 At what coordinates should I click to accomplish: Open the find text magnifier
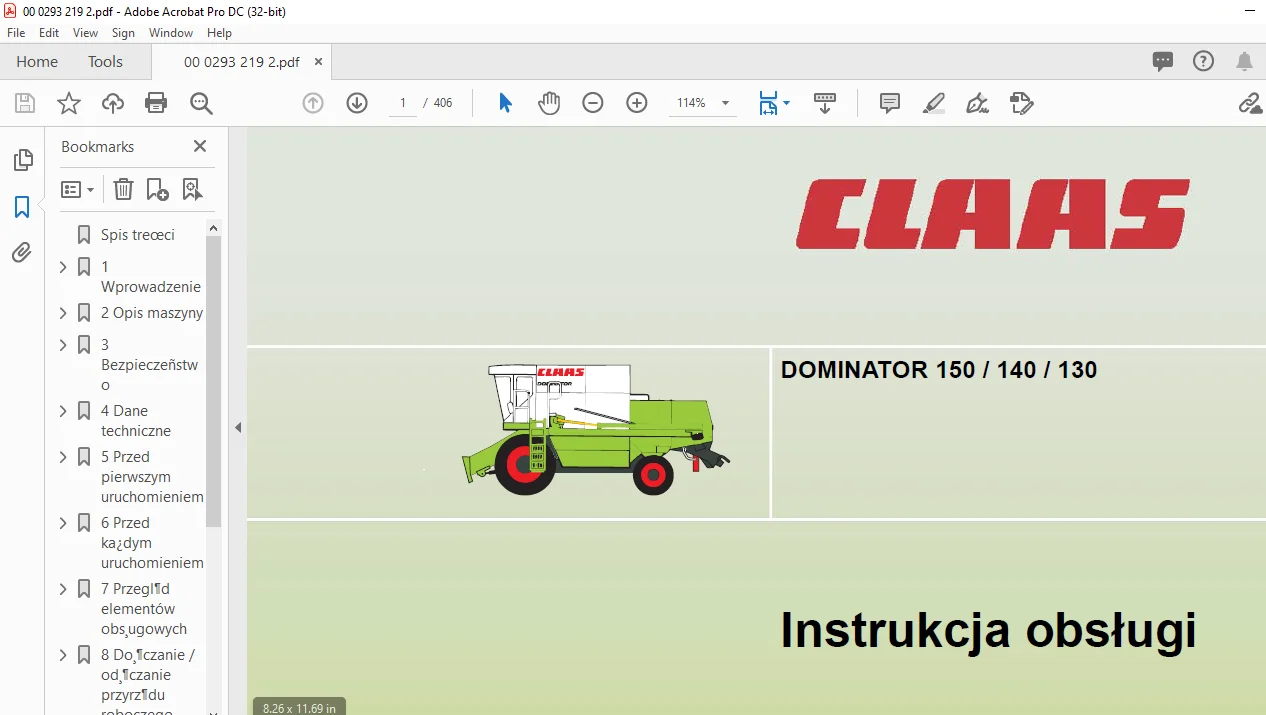[x=201, y=103]
